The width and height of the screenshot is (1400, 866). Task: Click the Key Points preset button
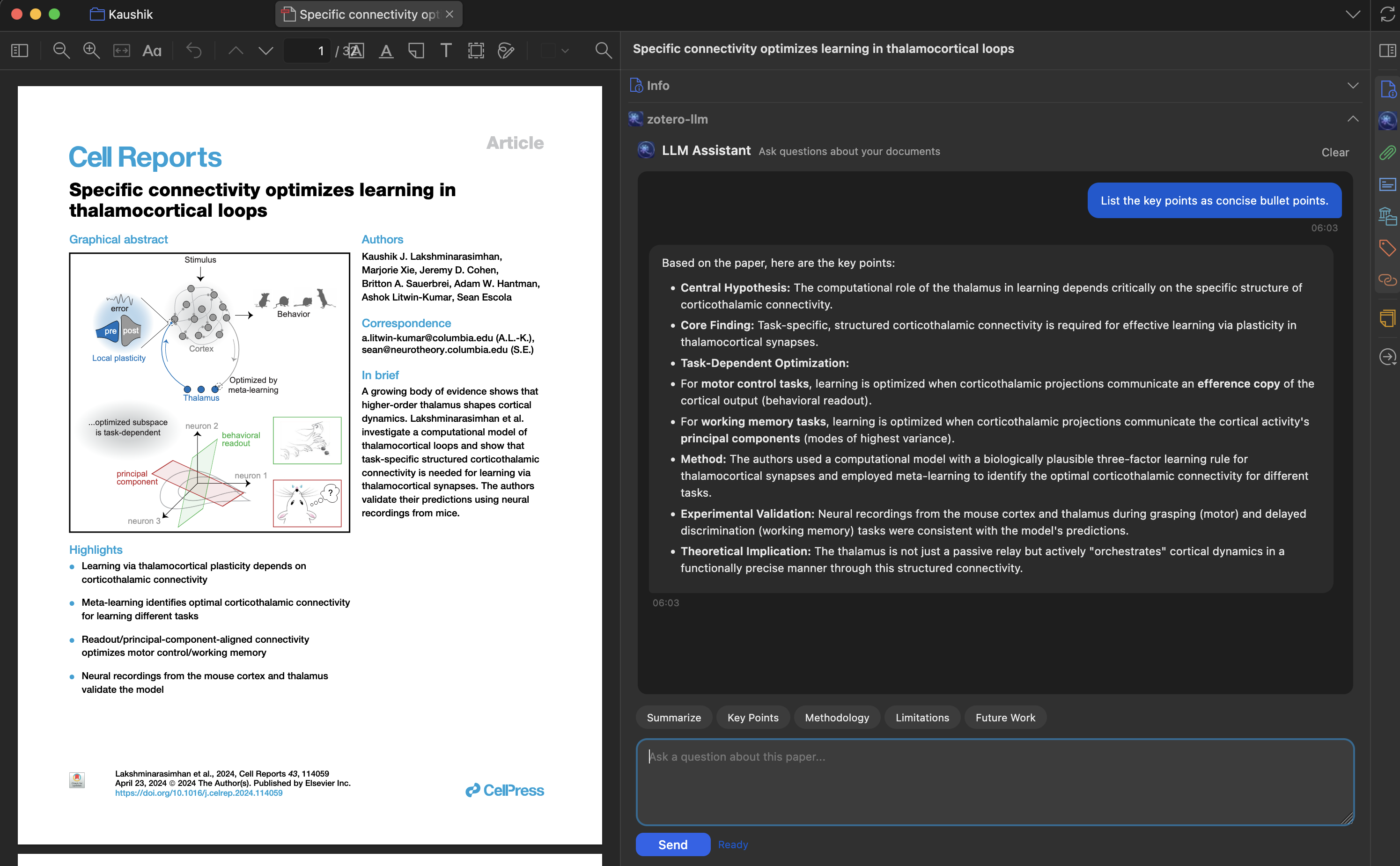tap(753, 718)
